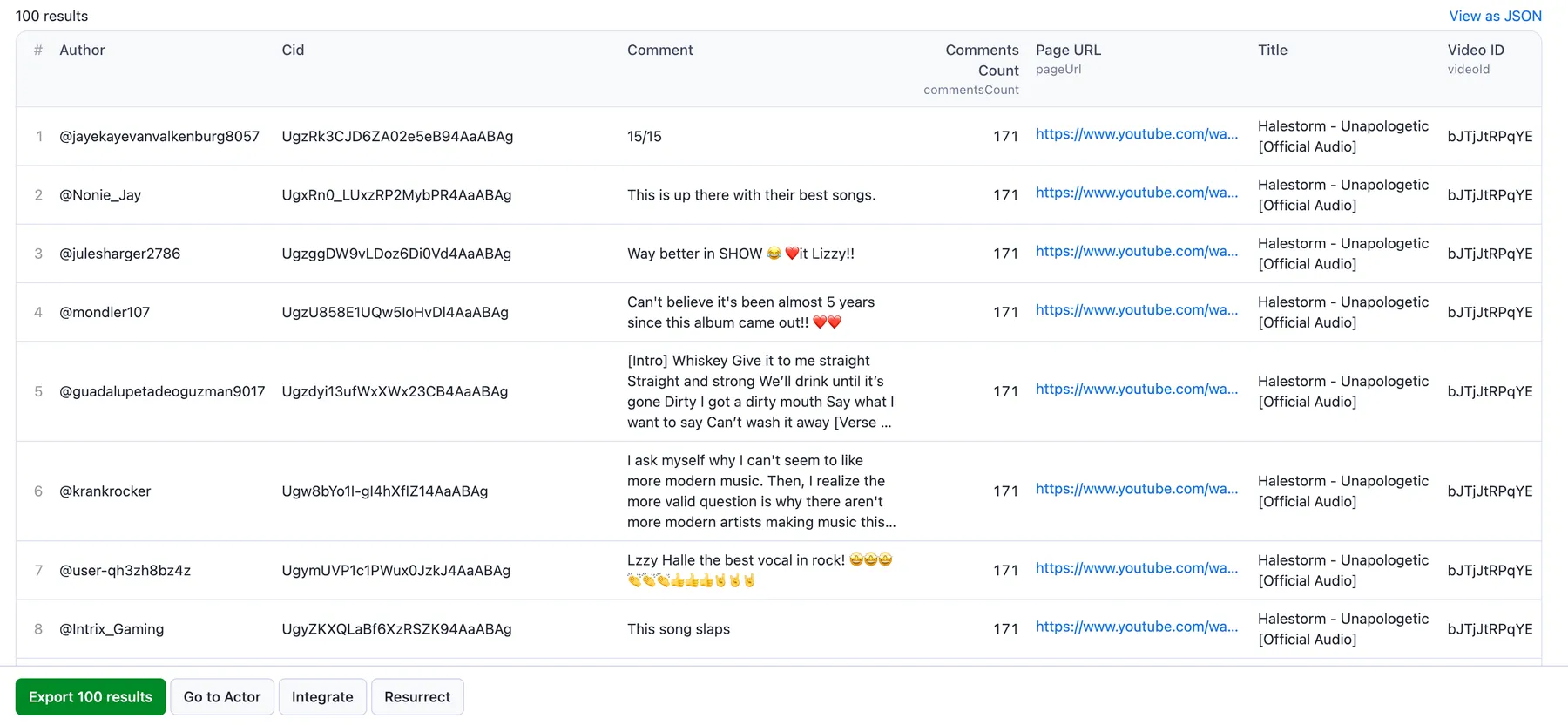Select the comment "This is up there with their best songs."
This screenshot has width=1568, height=725.
pyautogui.click(x=751, y=195)
